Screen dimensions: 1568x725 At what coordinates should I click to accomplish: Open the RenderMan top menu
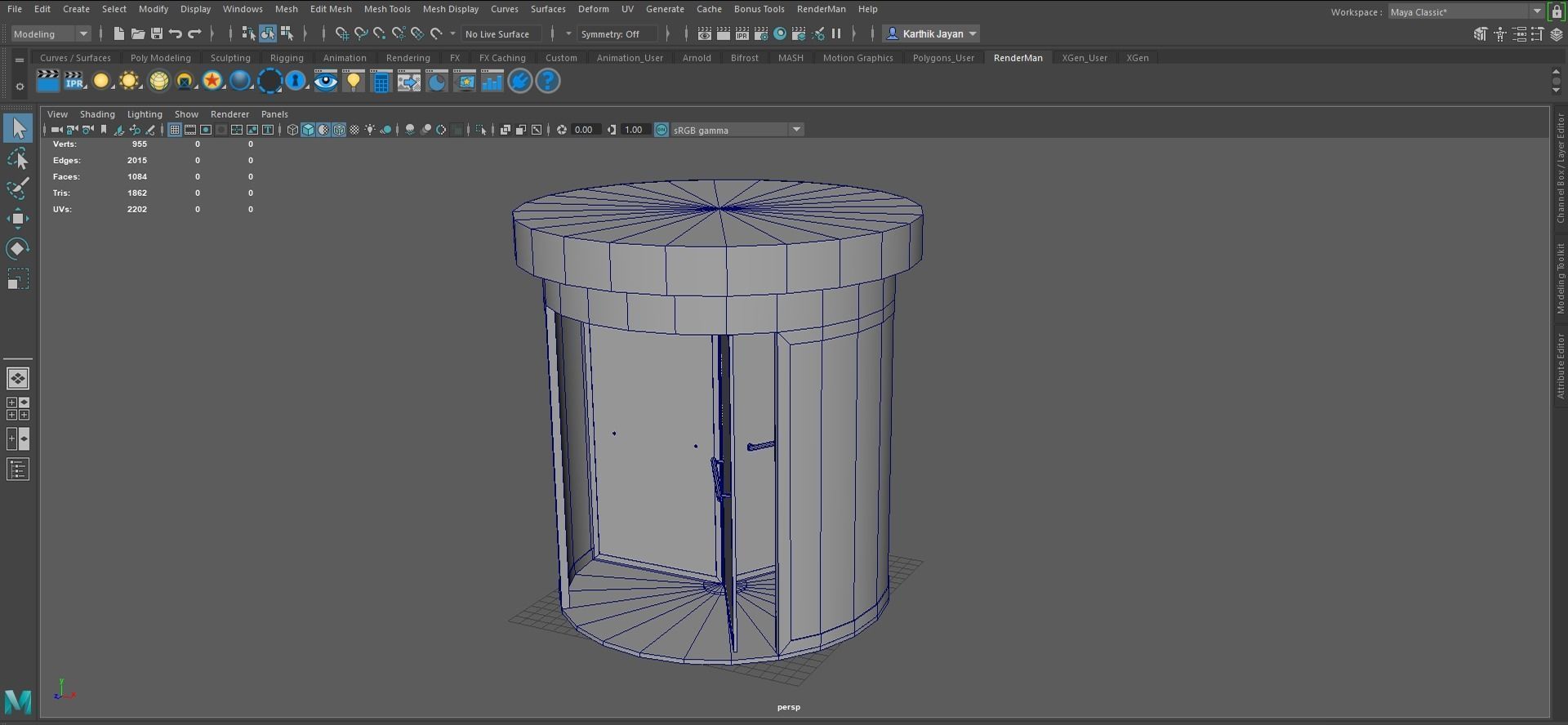pos(821,9)
